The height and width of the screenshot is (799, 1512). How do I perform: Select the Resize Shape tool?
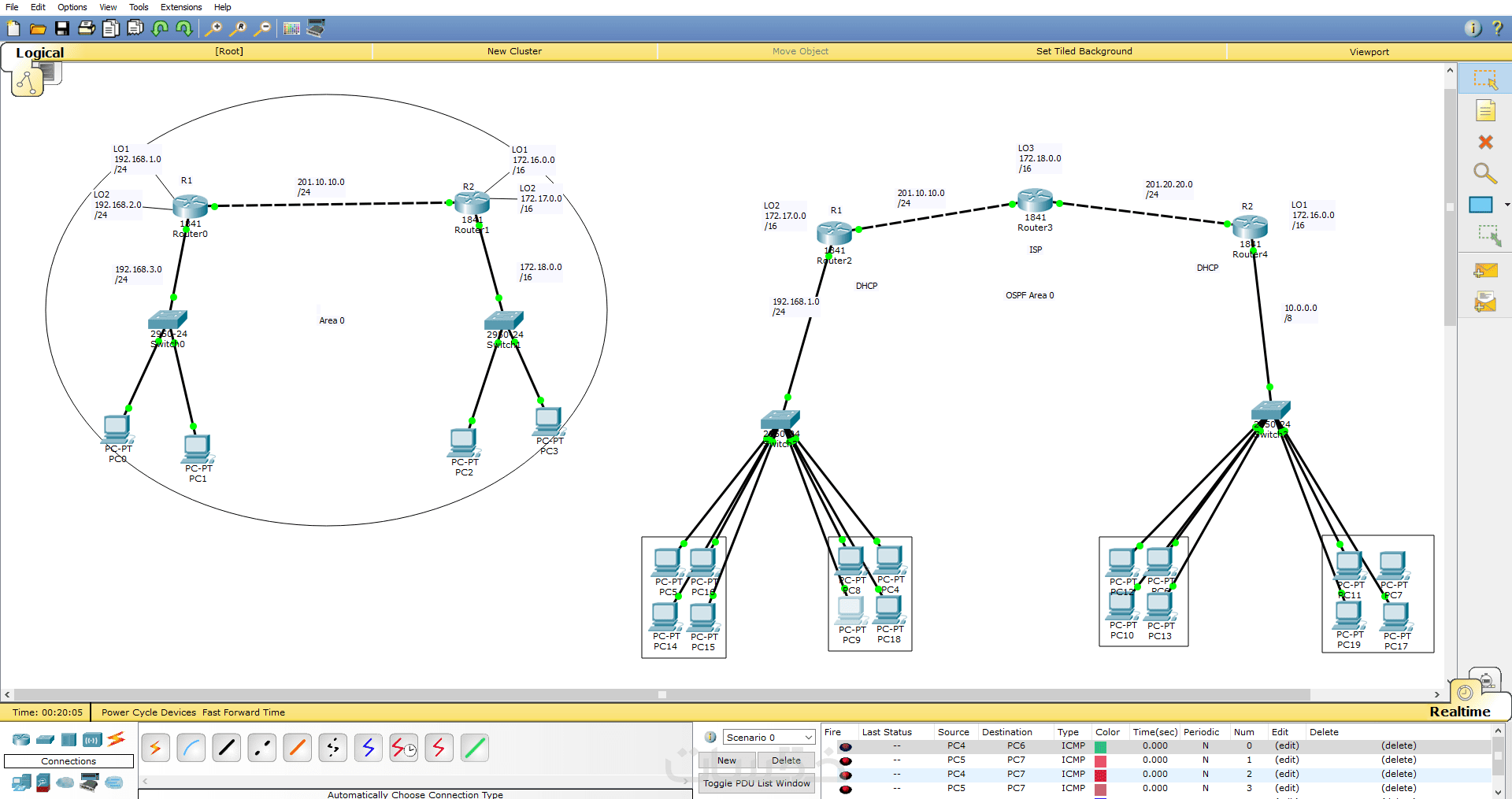tap(1488, 235)
